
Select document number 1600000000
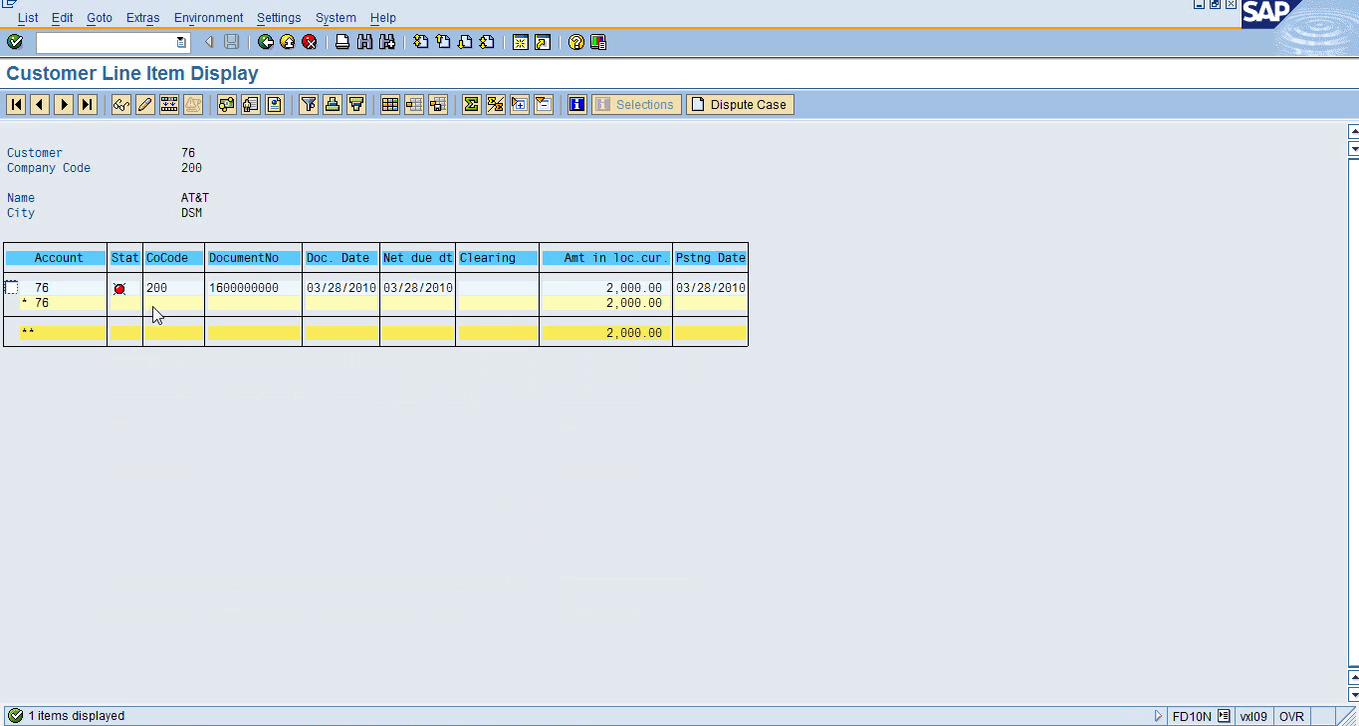pos(244,288)
